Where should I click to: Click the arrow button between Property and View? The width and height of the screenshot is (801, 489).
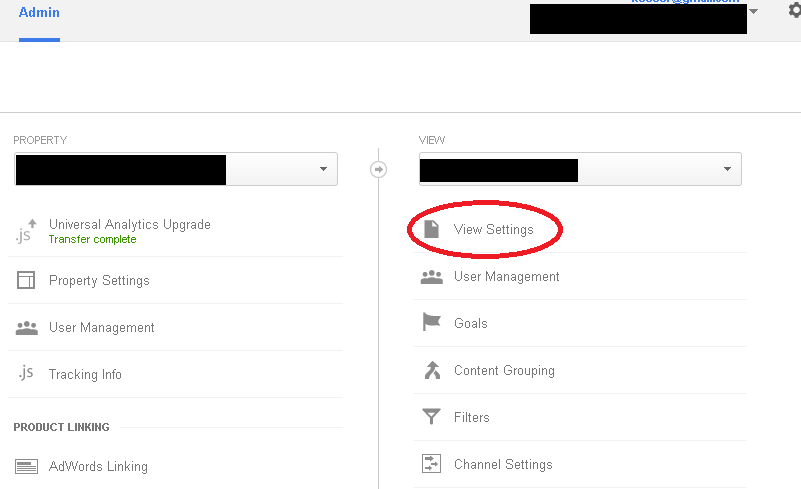(378, 169)
